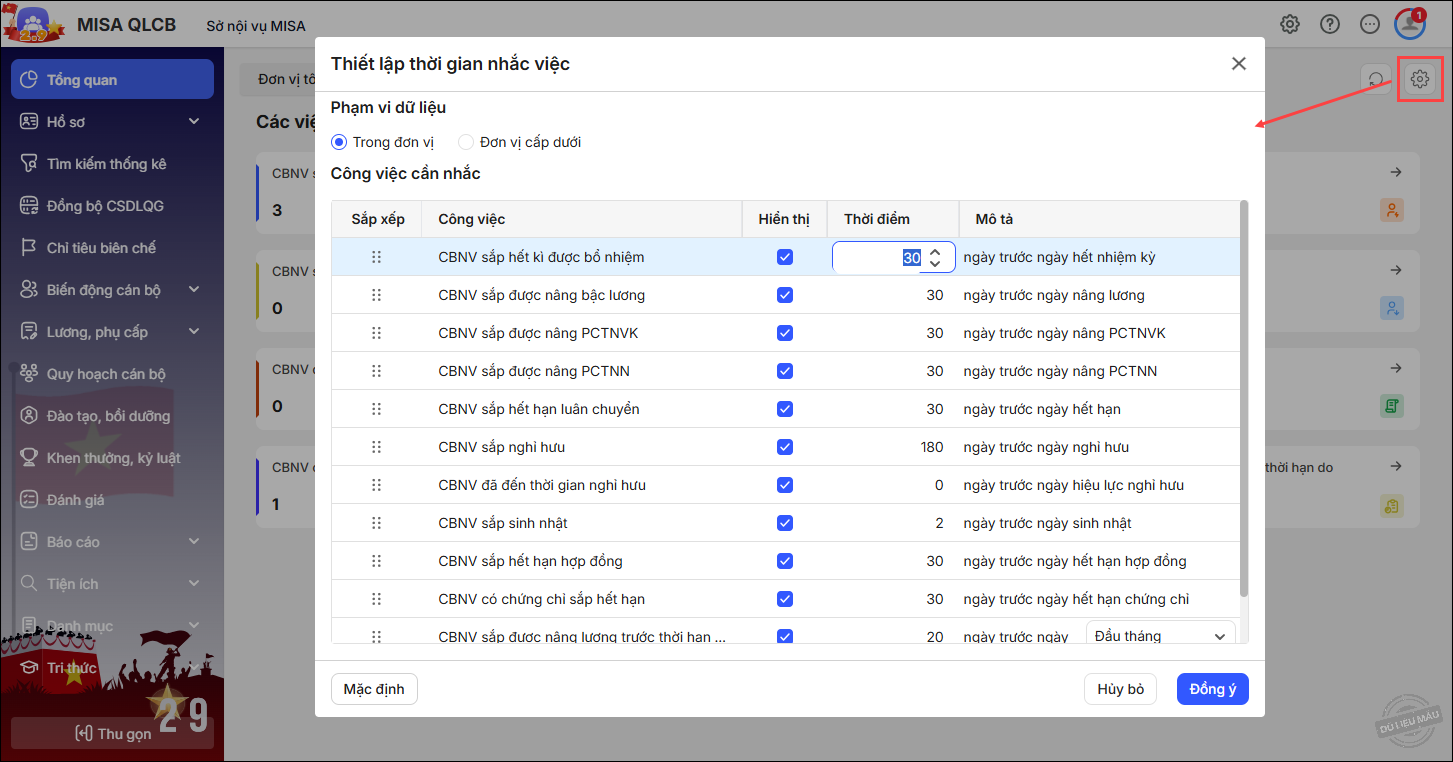Click the Mặc định button
This screenshot has height=762, width=1453.
tap(374, 689)
